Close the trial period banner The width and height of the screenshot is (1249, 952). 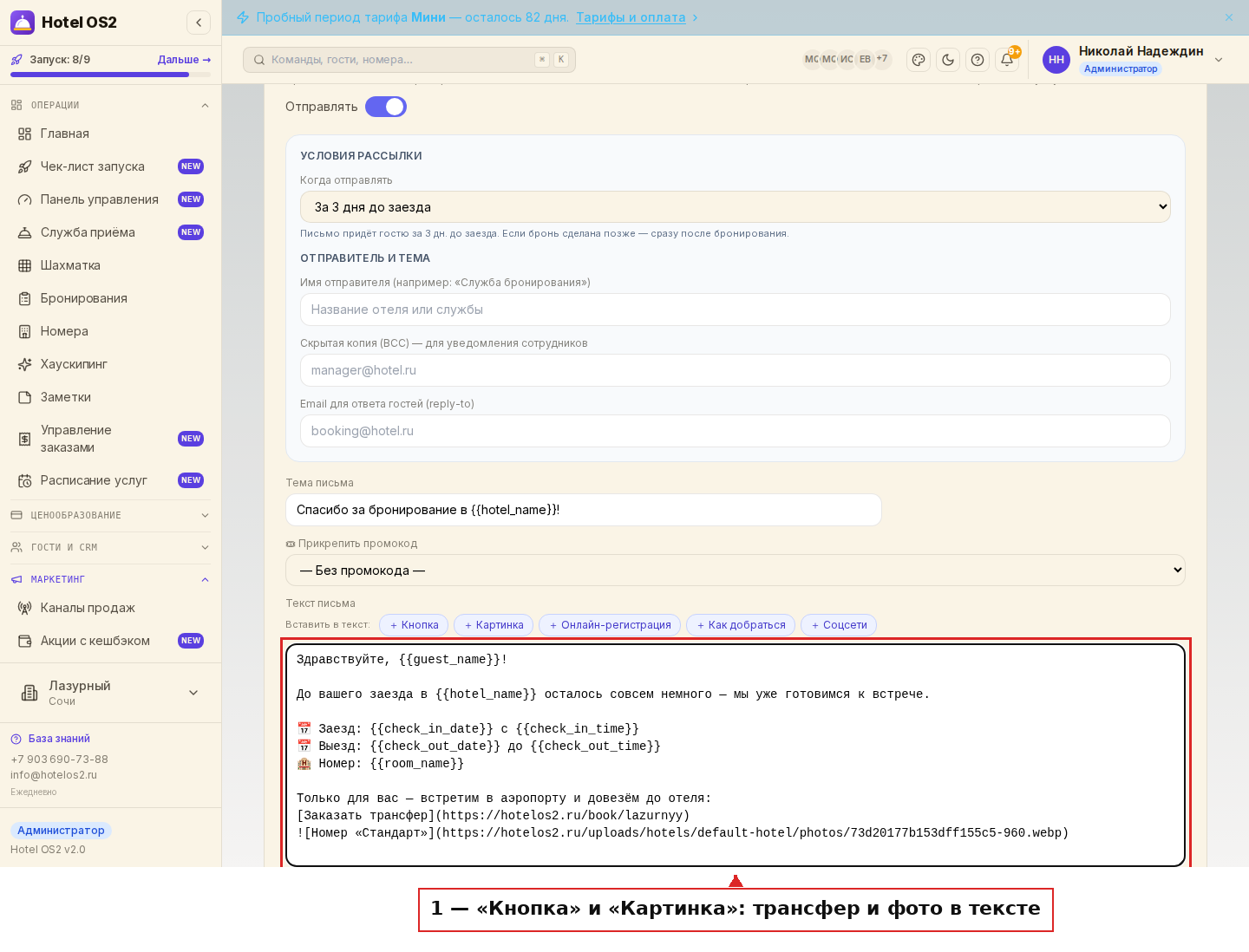click(1229, 17)
